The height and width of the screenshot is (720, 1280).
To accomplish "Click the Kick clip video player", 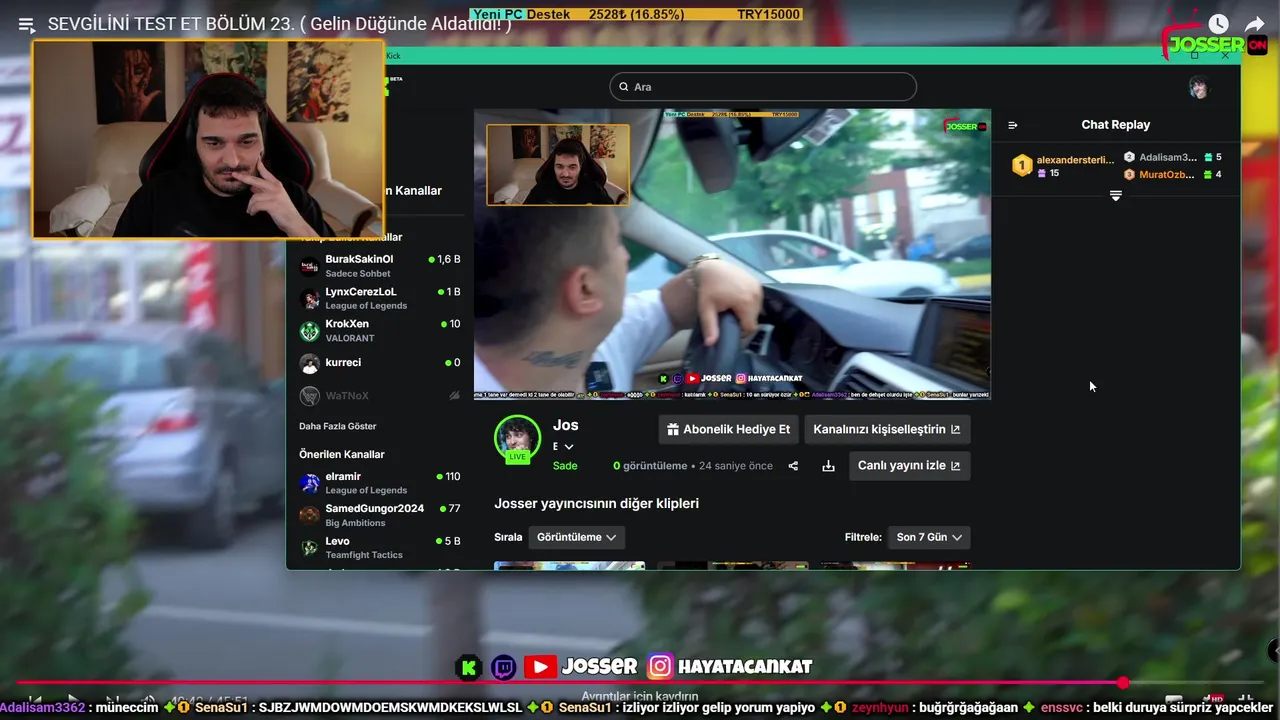I will click(x=732, y=254).
